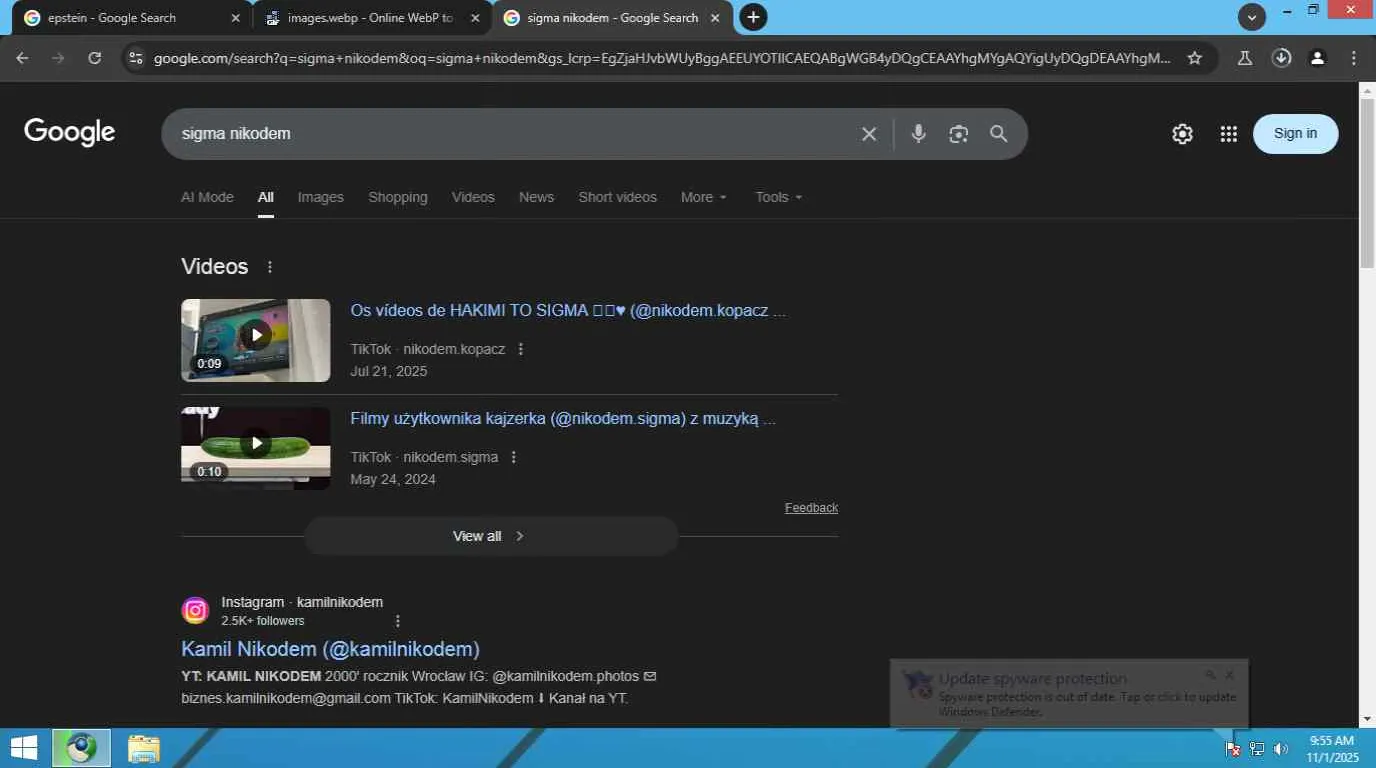The height and width of the screenshot is (768, 1376).
Task: Open the Filmy użytkownika kajzerka video link
Action: pos(563,419)
